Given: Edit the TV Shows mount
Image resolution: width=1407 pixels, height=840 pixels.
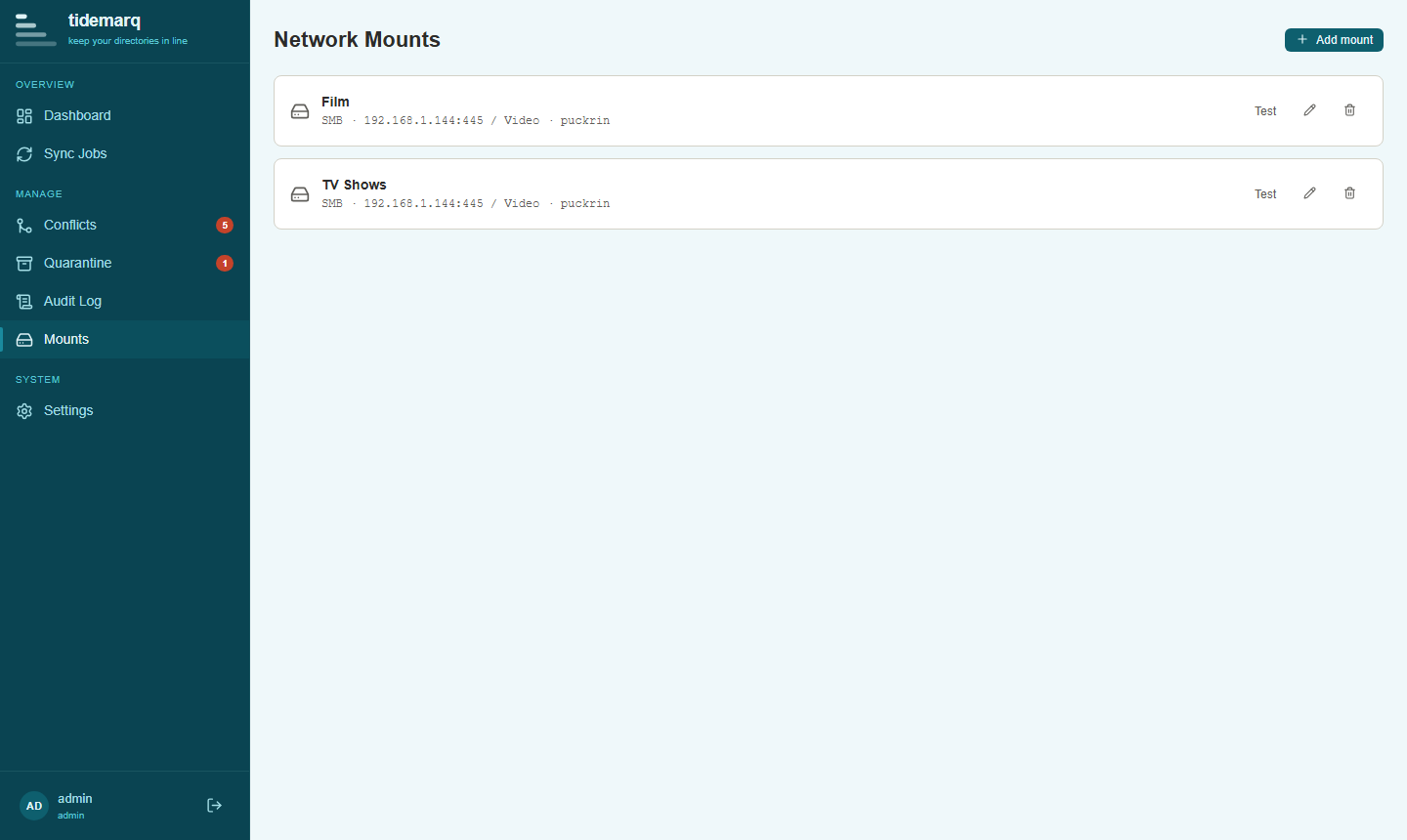Looking at the screenshot, I should [1309, 193].
